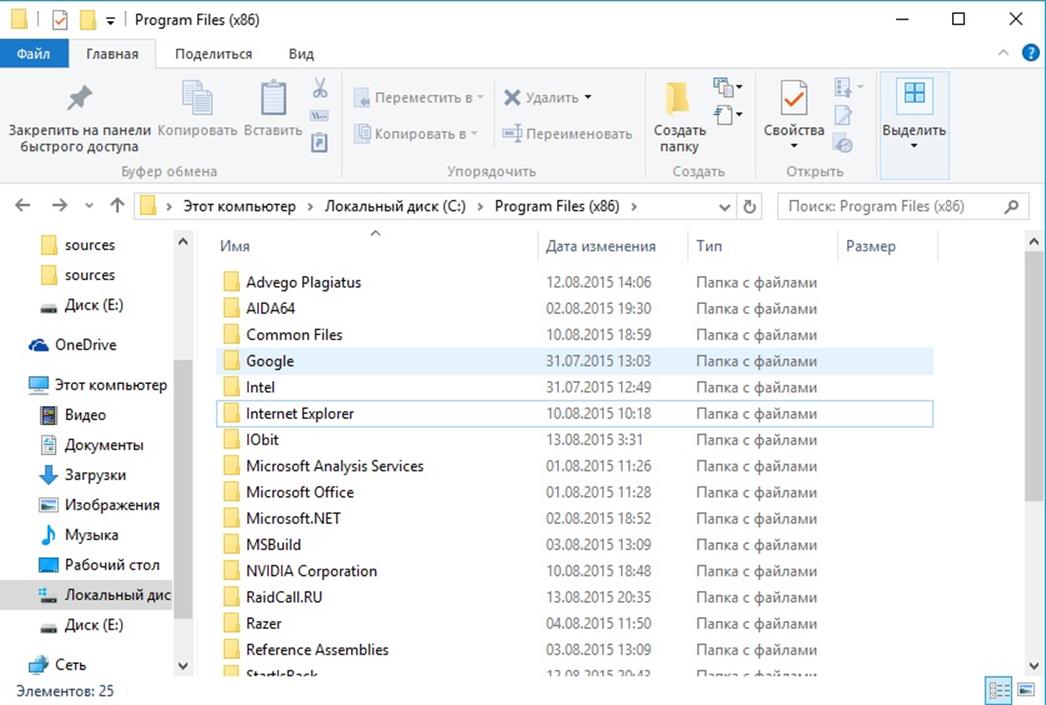Switch to Details view icon in the status bar
The width and height of the screenshot is (1046, 705).
click(999, 690)
